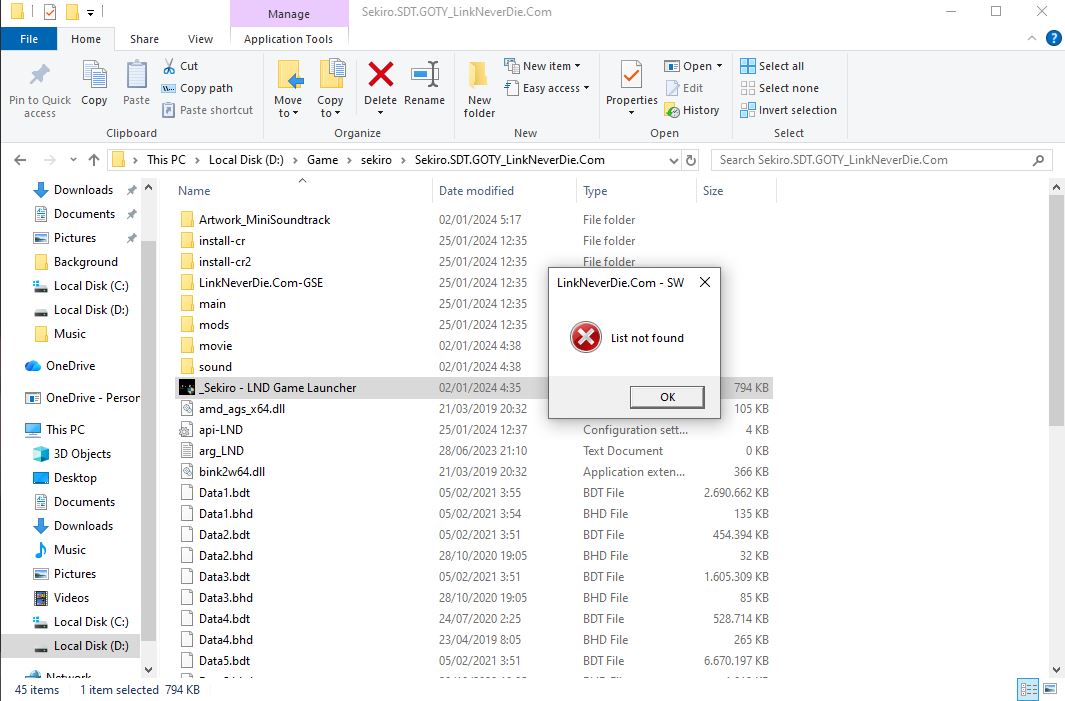Screen dimensions: 1065x701
Task: Click Select none in ribbon
Action: (x=780, y=88)
